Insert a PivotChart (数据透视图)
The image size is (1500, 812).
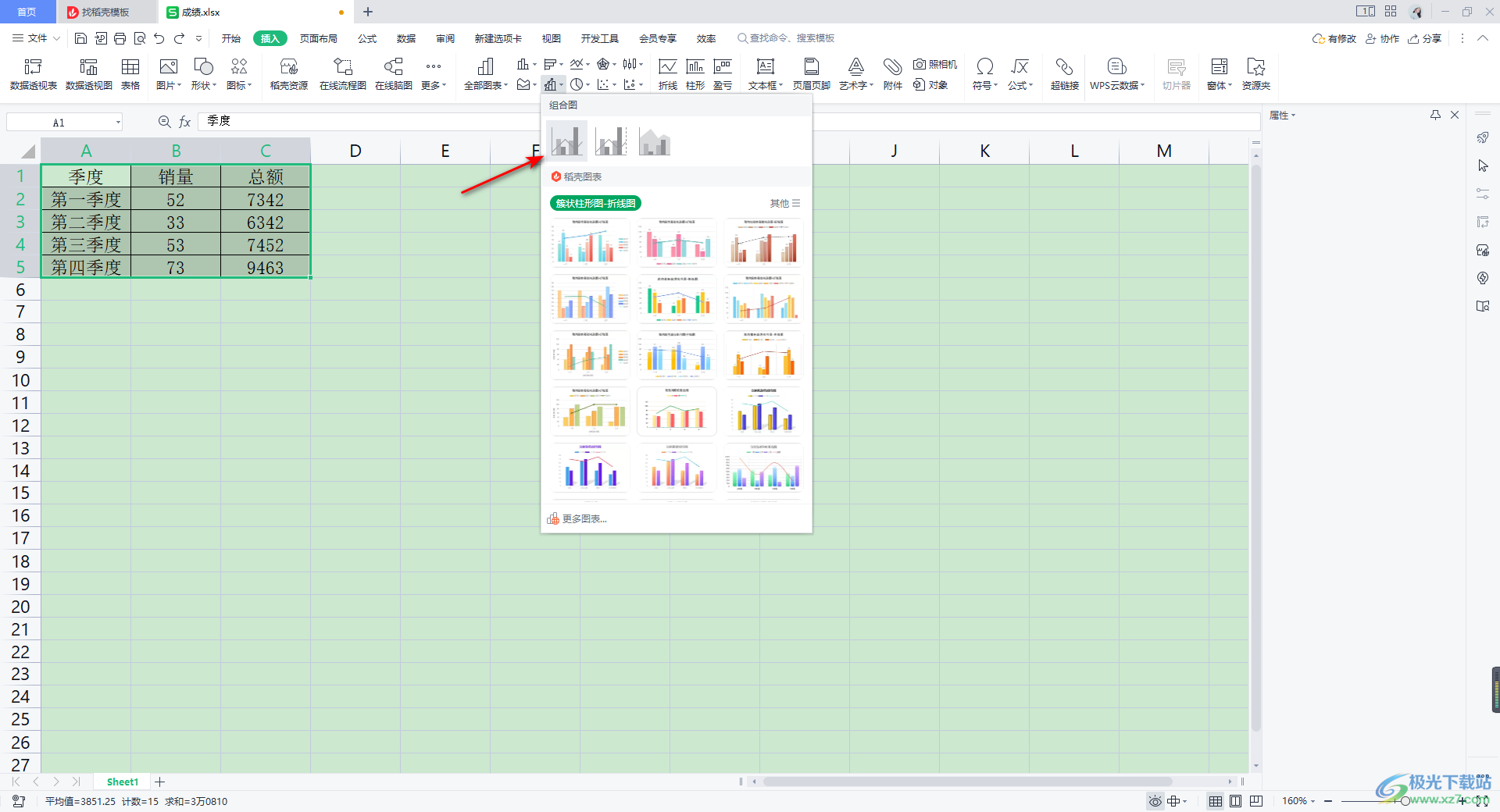click(x=89, y=74)
